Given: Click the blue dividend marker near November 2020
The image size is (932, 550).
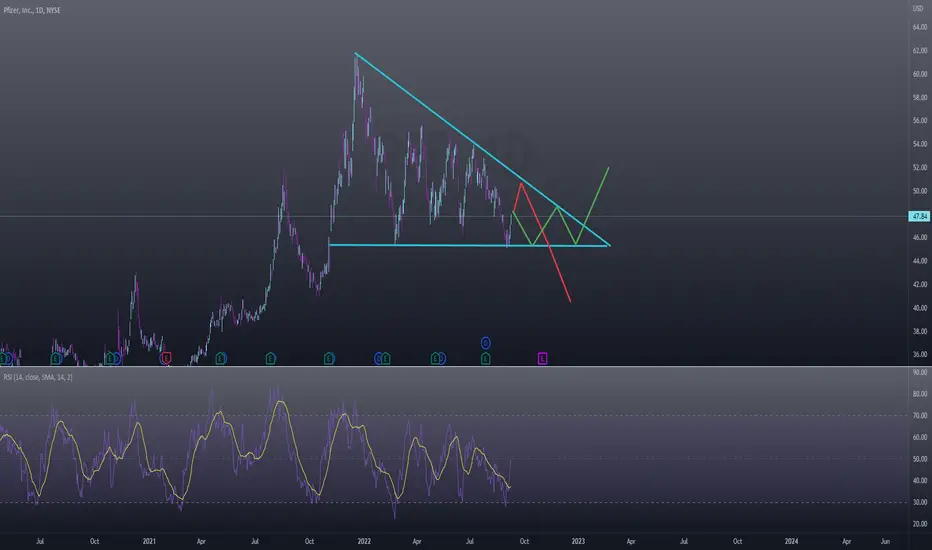Looking at the screenshot, I should tap(116, 358).
